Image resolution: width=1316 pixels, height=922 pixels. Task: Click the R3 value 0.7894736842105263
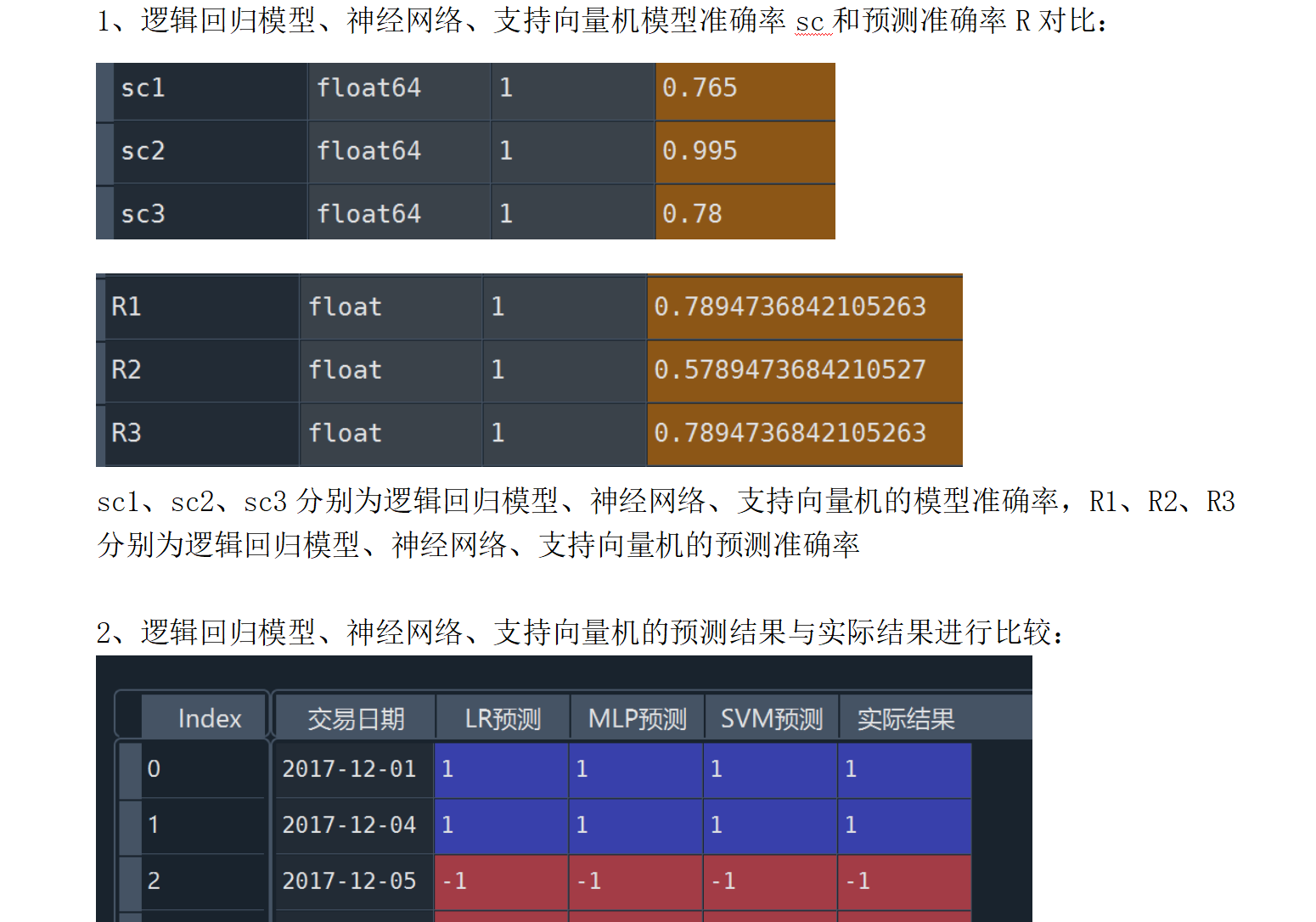tap(805, 434)
